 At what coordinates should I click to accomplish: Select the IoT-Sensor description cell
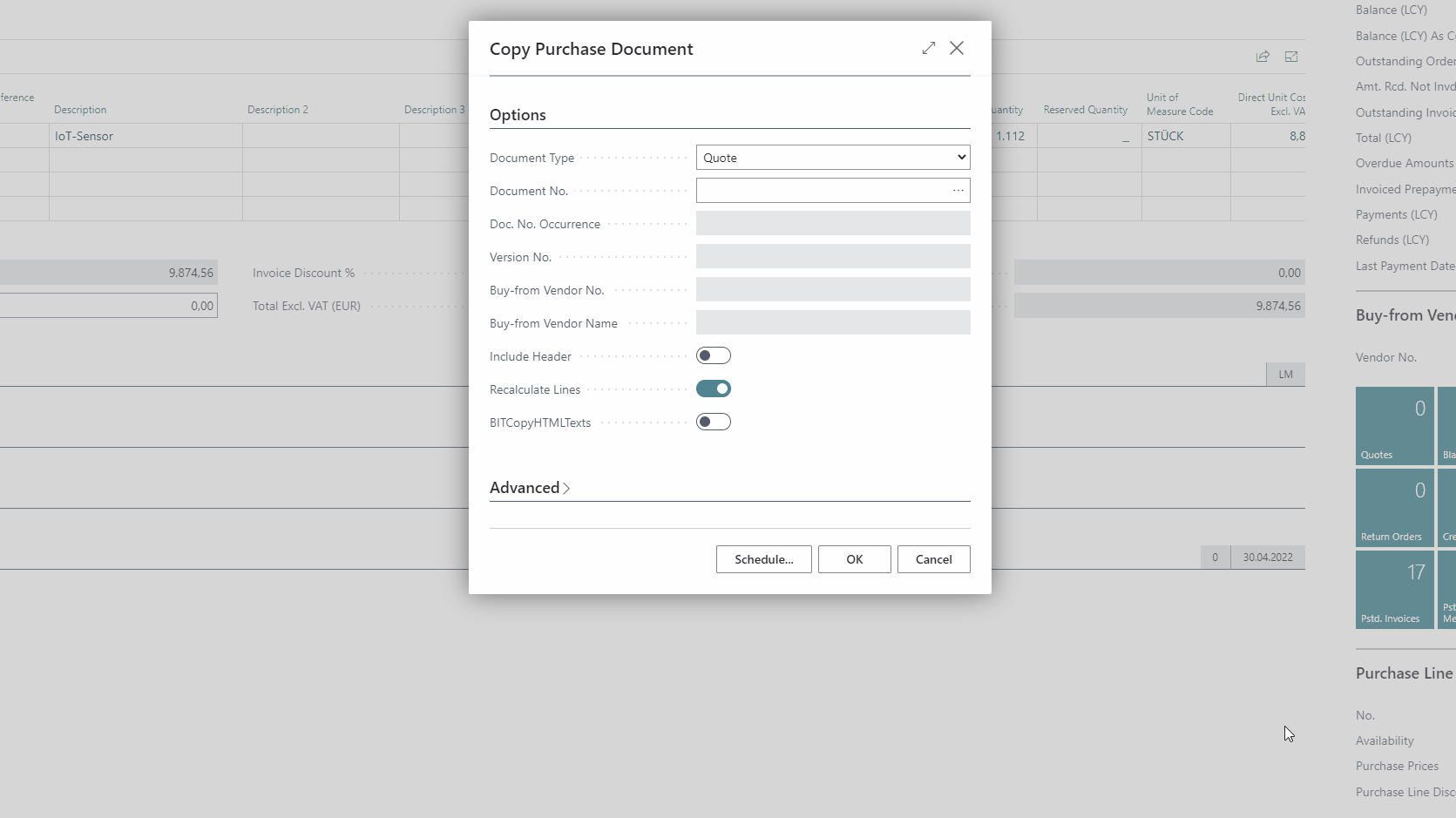[145, 136]
